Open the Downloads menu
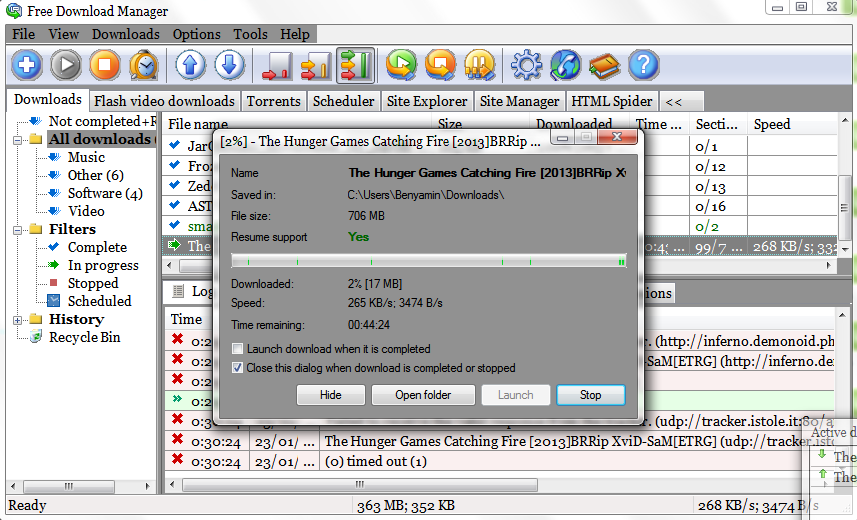The height and width of the screenshot is (520, 857). [126, 34]
